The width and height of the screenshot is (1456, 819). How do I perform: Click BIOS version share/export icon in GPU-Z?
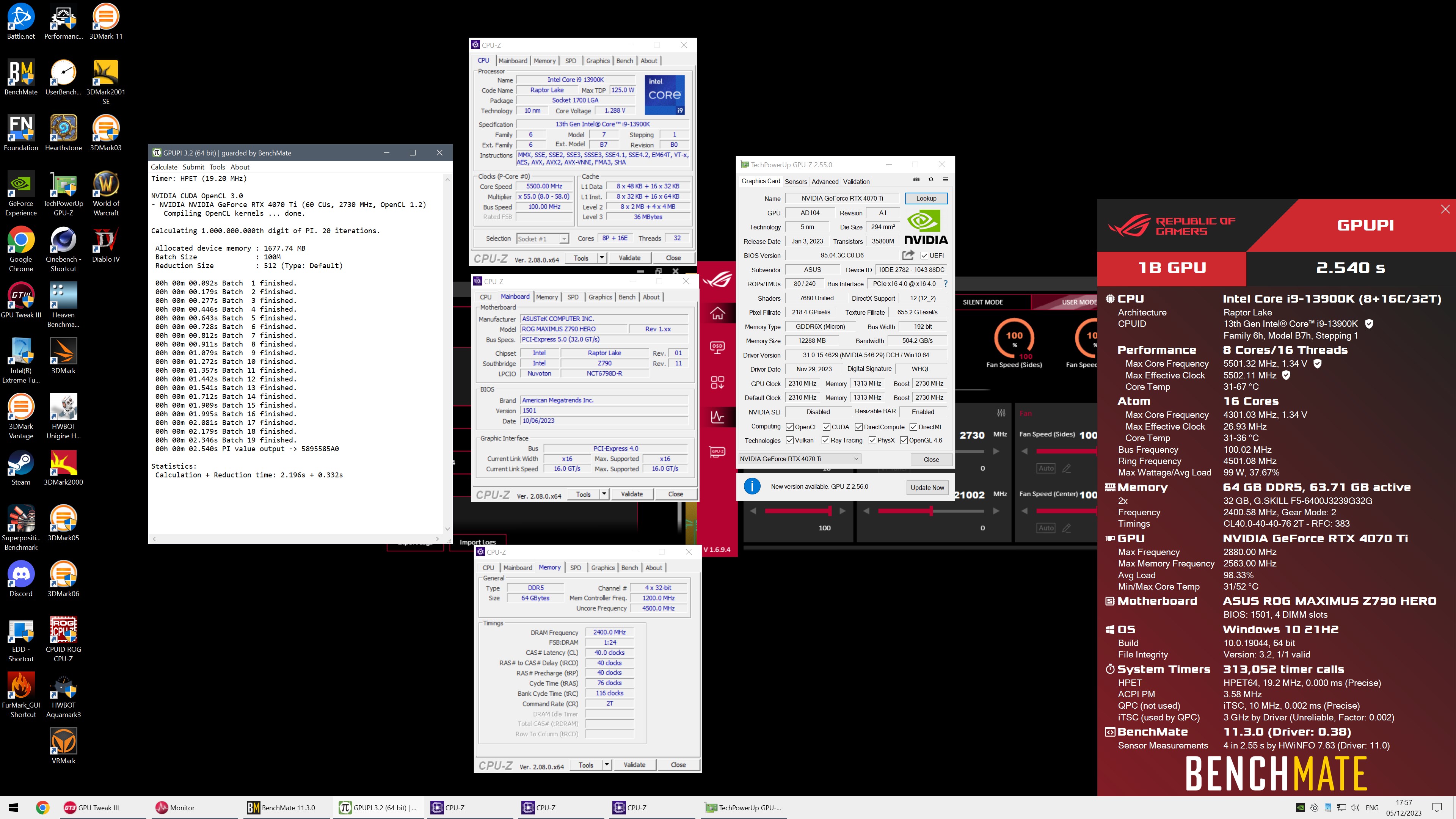908,255
